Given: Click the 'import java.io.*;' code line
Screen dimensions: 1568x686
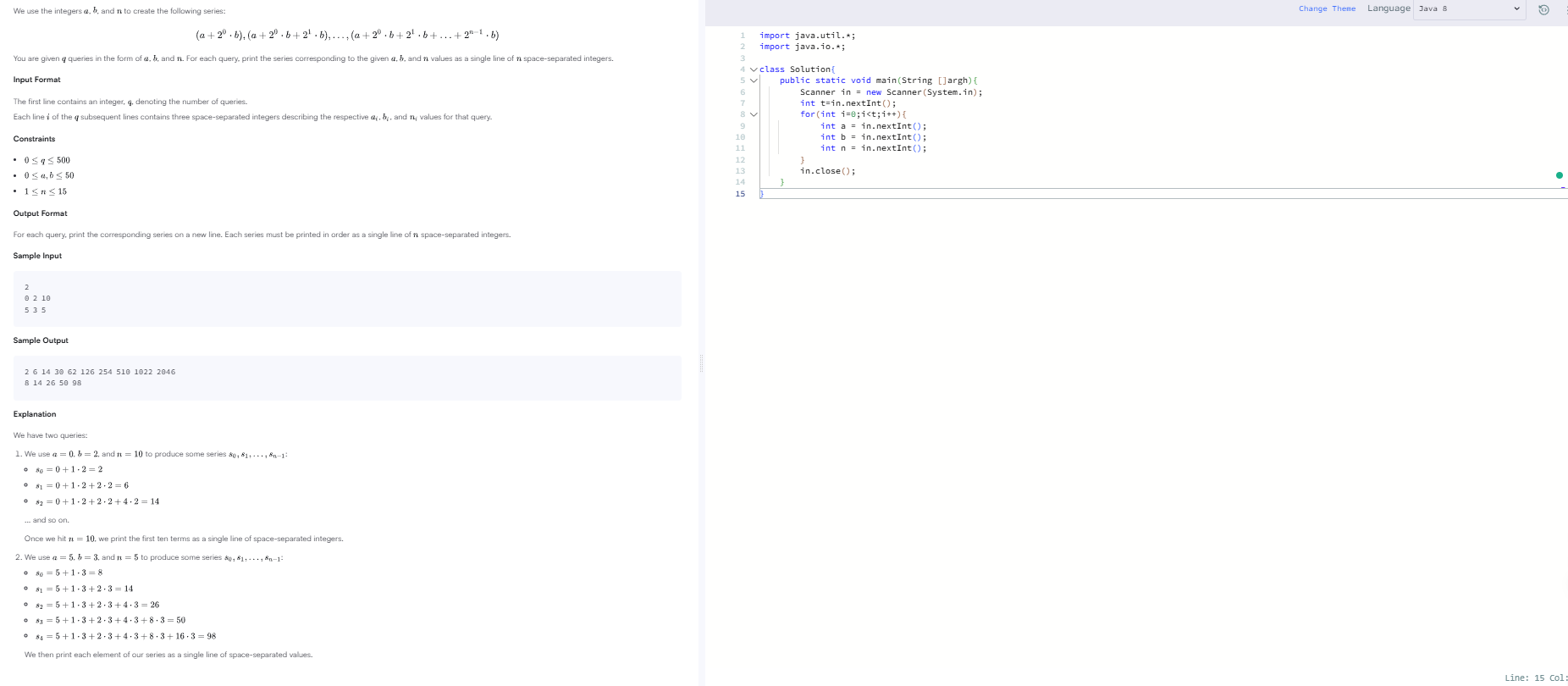Looking at the screenshot, I should point(802,47).
